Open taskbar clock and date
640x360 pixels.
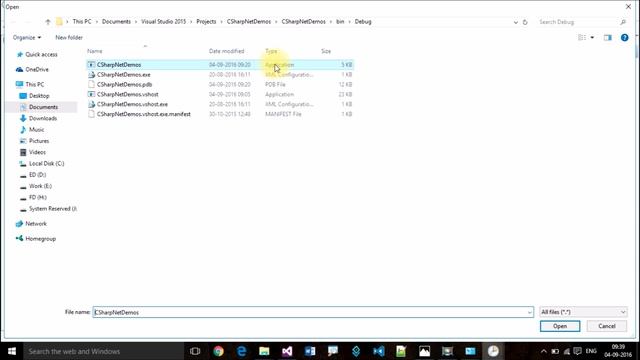(618, 351)
